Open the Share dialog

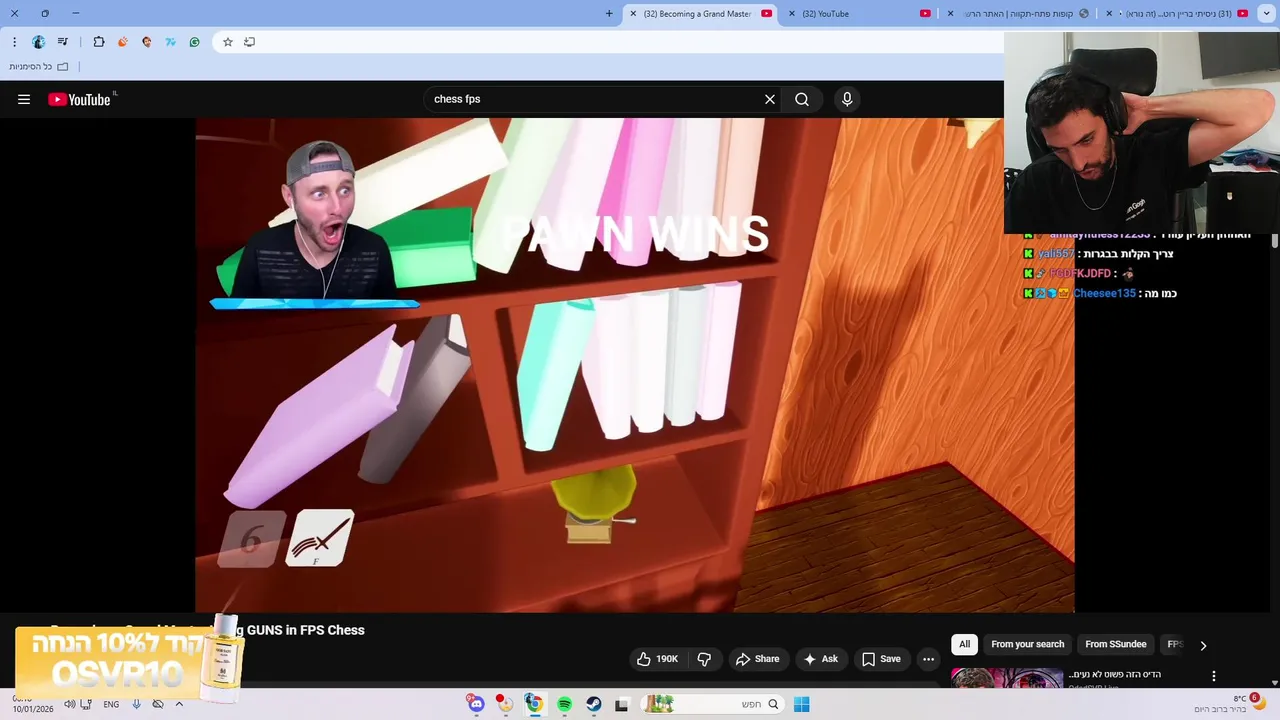point(757,659)
